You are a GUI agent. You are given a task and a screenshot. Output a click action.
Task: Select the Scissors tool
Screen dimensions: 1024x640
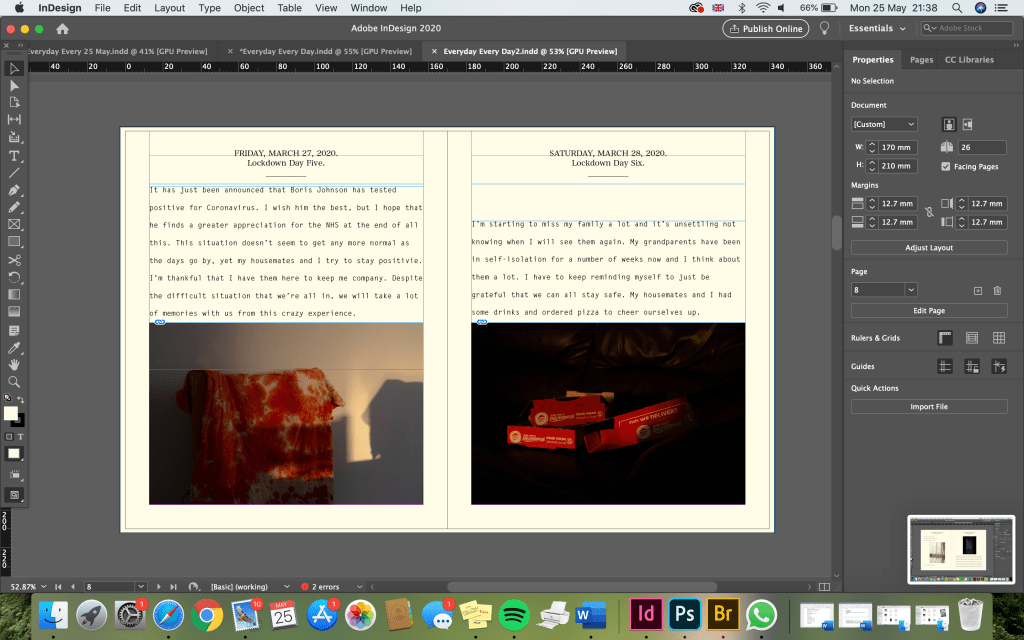click(x=14, y=260)
